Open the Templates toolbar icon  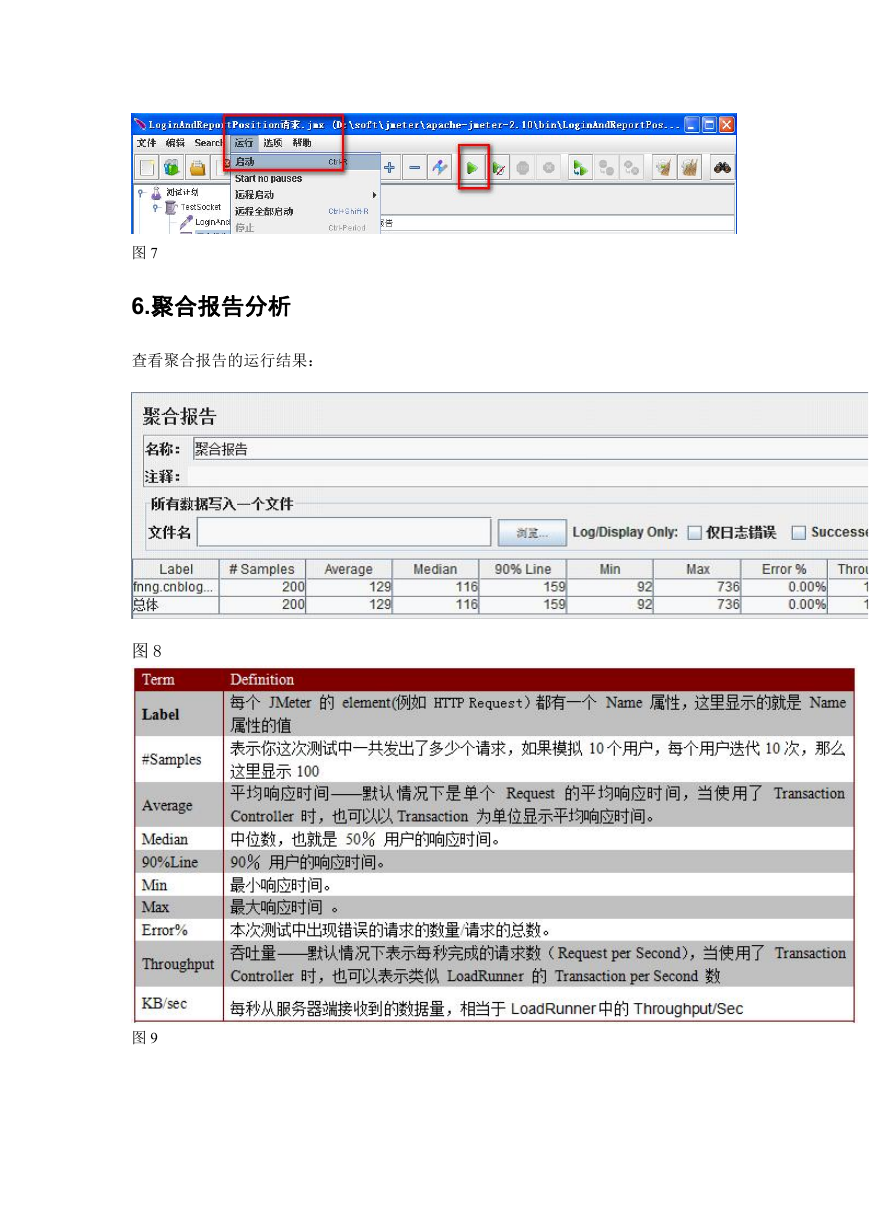coord(171,168)
